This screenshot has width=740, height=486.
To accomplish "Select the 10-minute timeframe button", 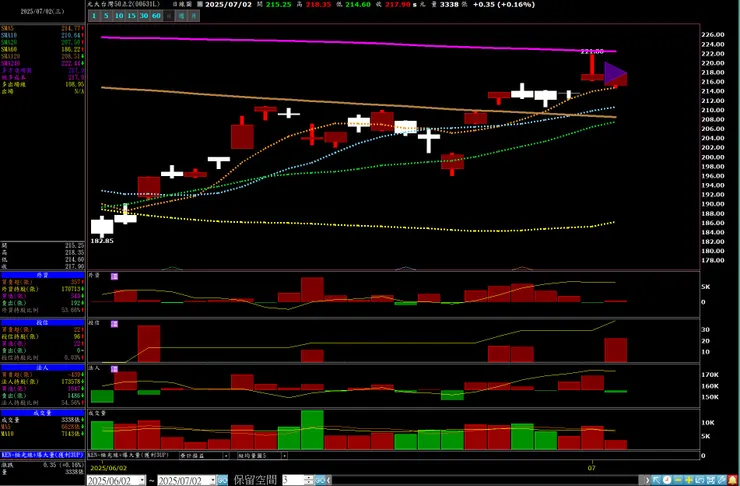I will 118,16.
